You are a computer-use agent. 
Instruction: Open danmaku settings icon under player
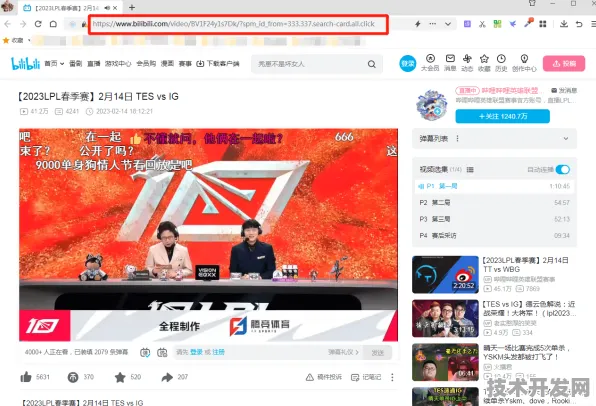[x=162, y=352]
